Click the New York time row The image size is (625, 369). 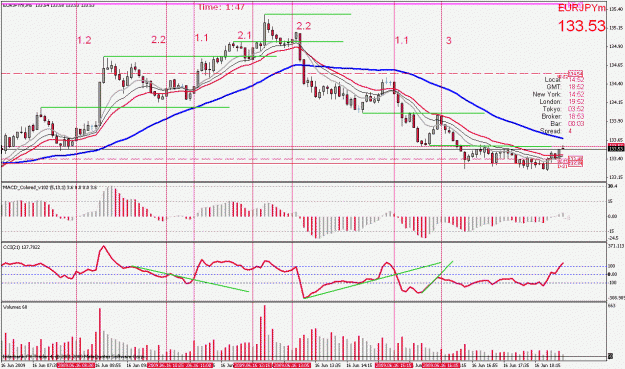click(558, 94)
